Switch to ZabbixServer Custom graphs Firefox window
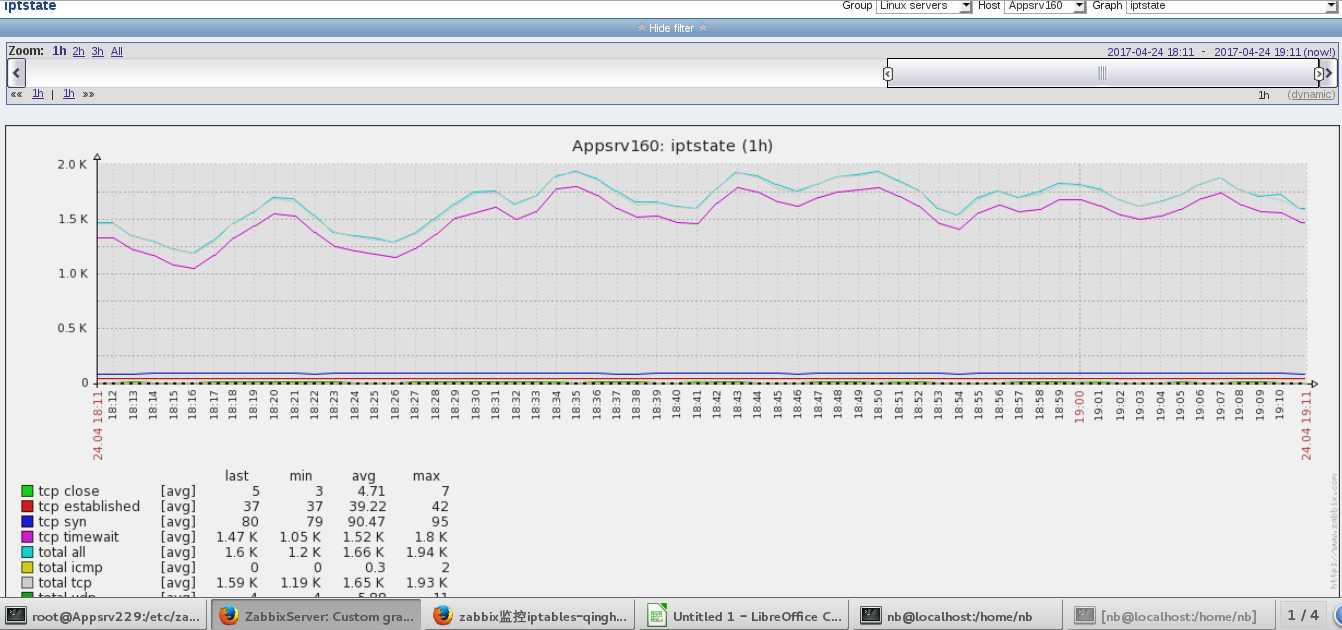Screen dimensions: 1342x630 pyautogui.click(x=317, y=616)
